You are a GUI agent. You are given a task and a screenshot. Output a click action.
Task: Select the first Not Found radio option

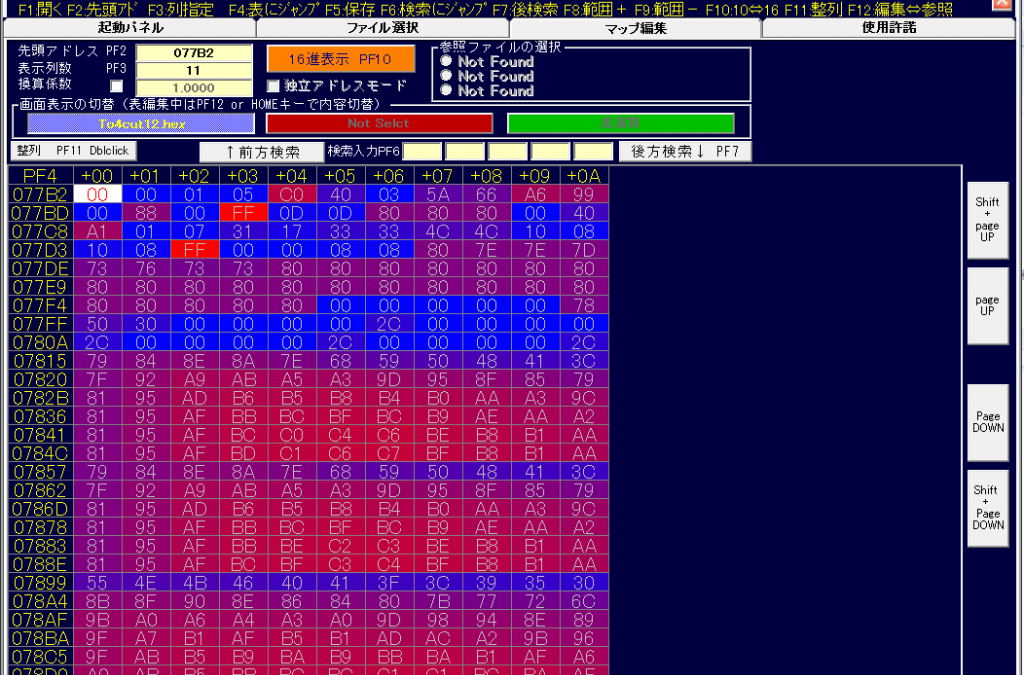[x=445, y=62]
